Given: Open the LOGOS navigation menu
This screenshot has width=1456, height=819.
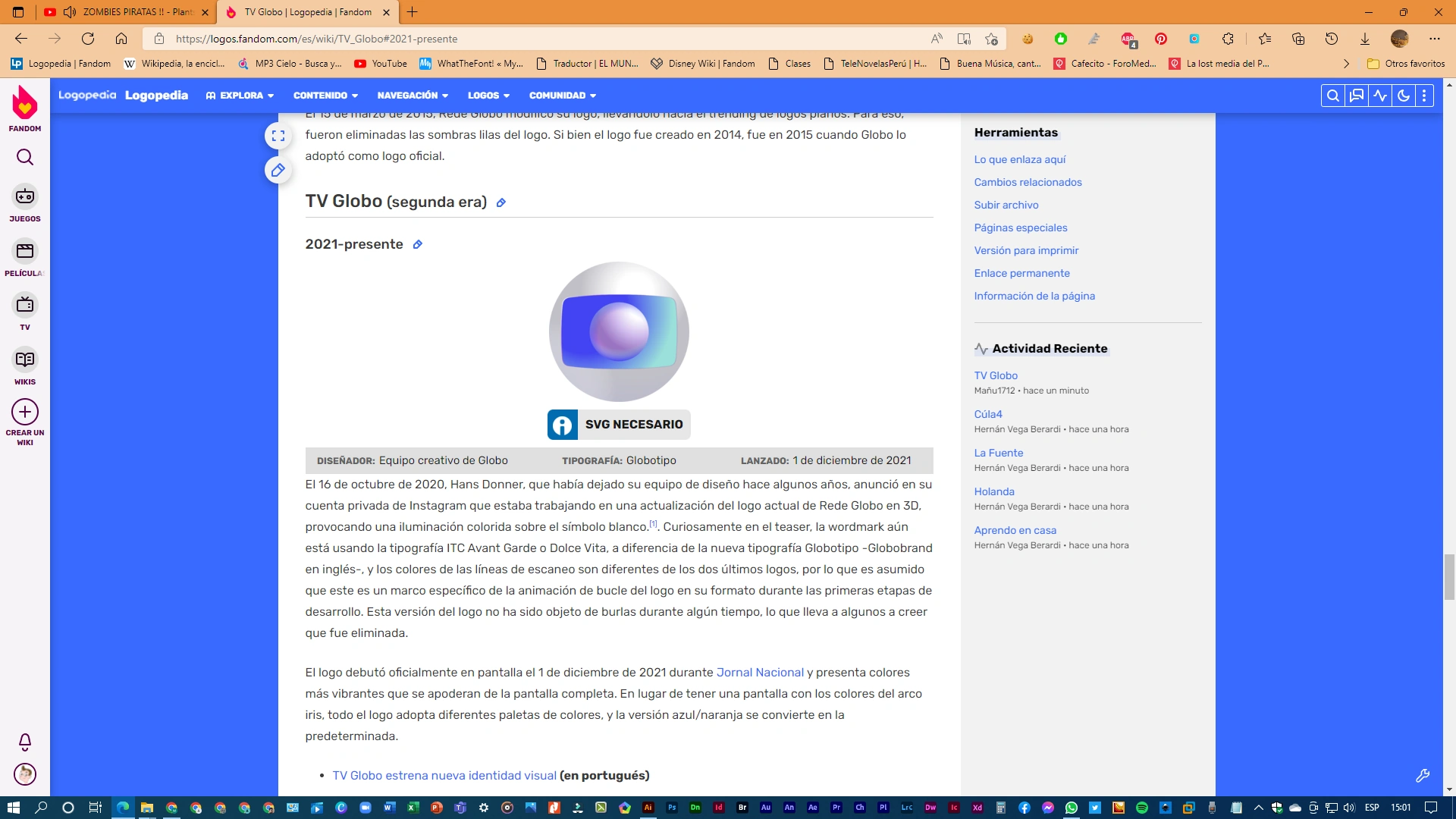Looking at the screenshot, I should point(488,96).
